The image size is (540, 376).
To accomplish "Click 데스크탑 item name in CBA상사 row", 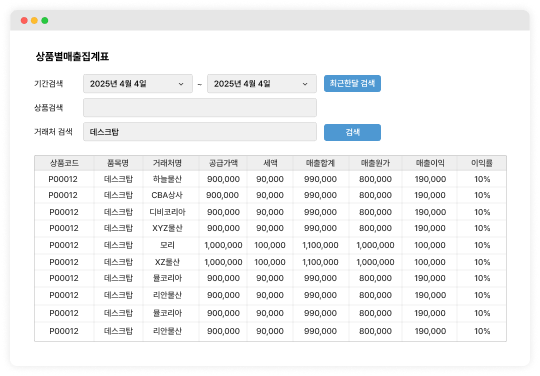I will click(118, 195).
